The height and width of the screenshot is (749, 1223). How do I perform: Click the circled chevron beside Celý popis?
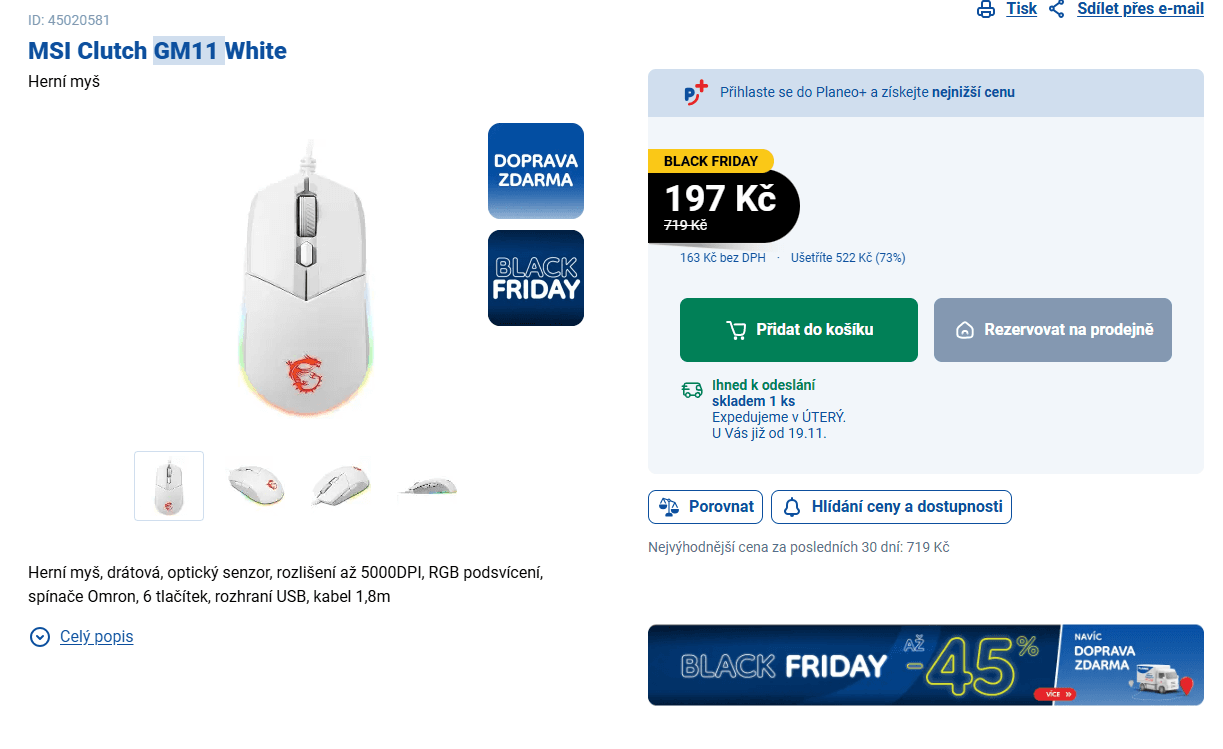click(x=40, y=637)
